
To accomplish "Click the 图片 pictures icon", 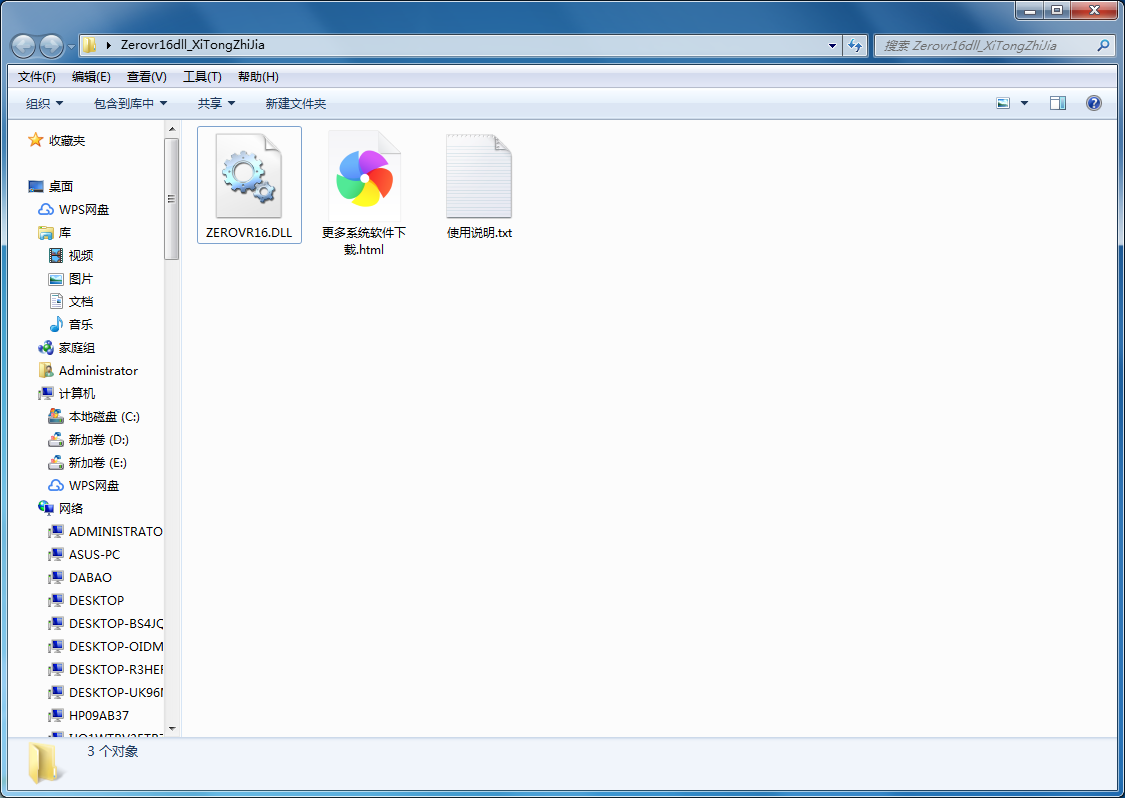I will point(56,278).
